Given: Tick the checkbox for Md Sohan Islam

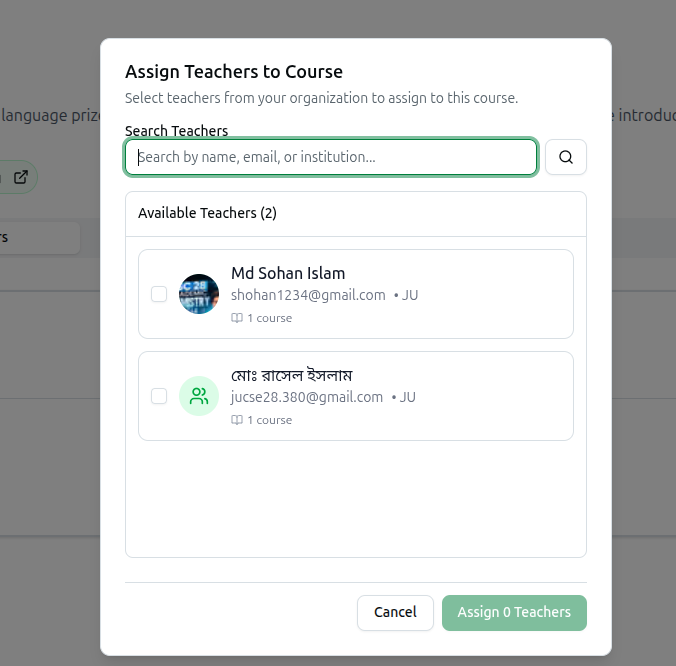Looking at the screenshot, I should [159, 294].
